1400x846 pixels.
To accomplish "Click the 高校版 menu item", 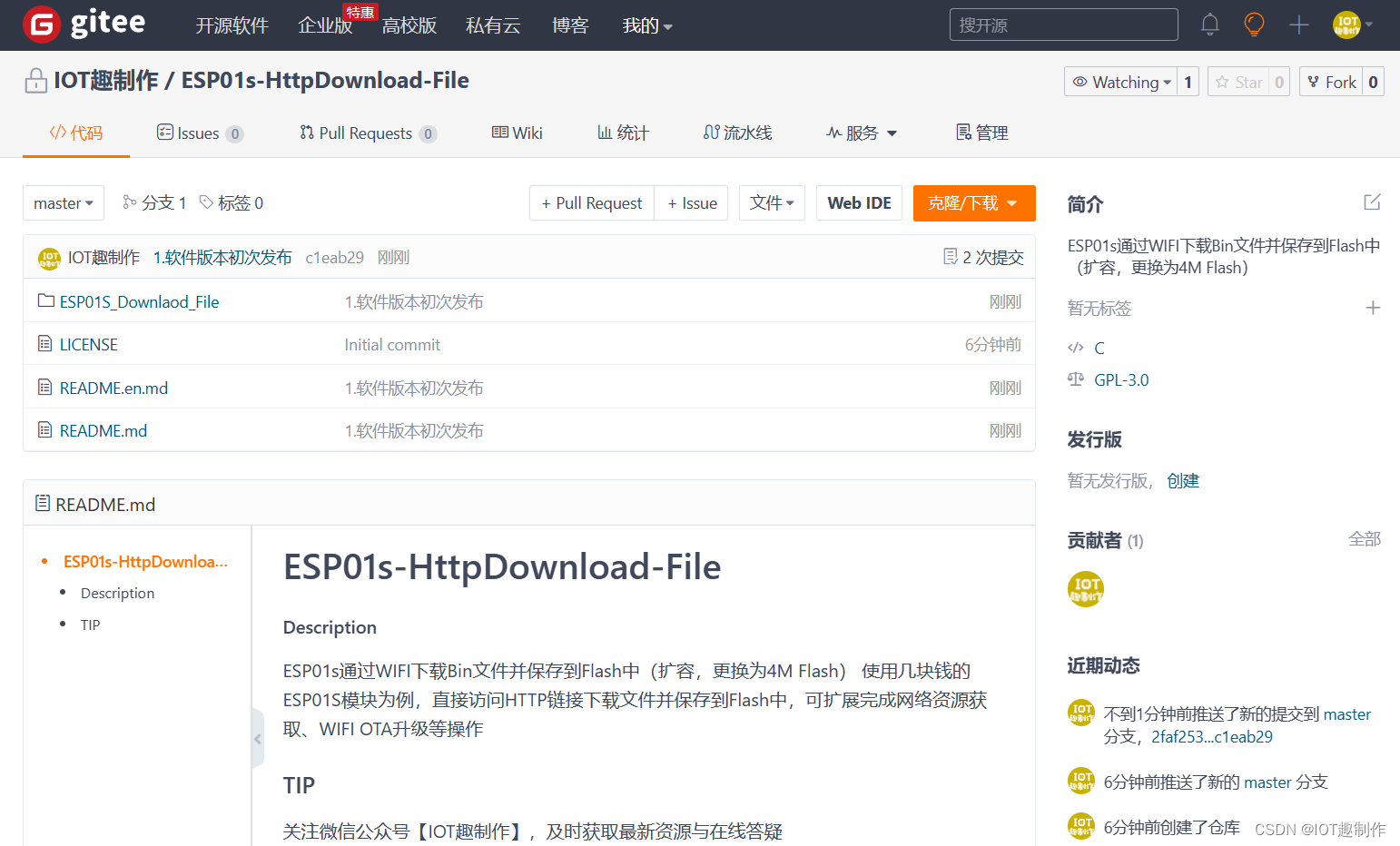I will (409, 25).
